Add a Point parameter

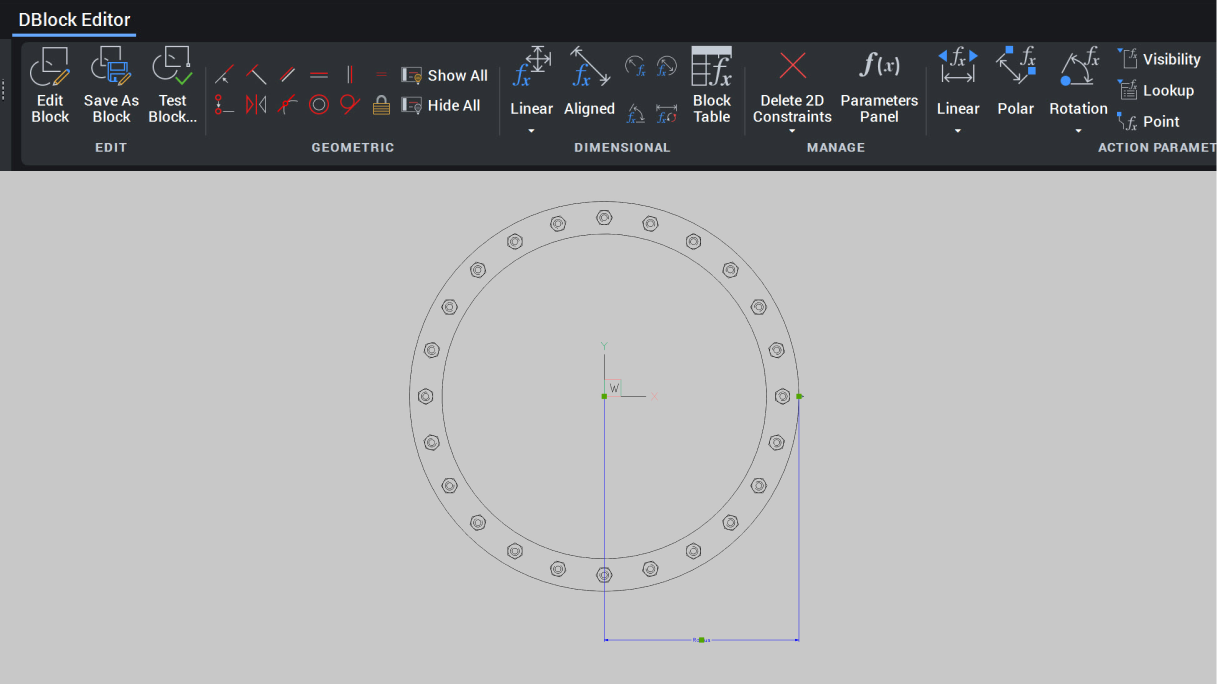1149,121
